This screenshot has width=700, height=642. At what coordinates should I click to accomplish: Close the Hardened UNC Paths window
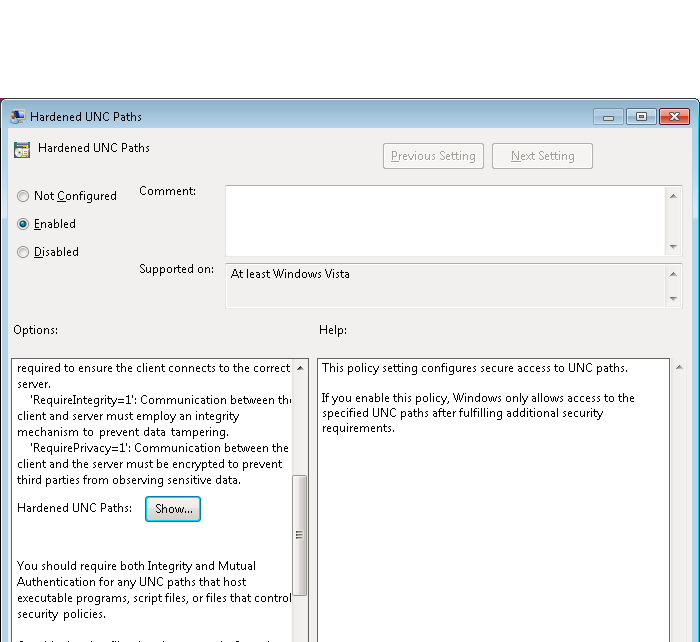click(675, 117)
